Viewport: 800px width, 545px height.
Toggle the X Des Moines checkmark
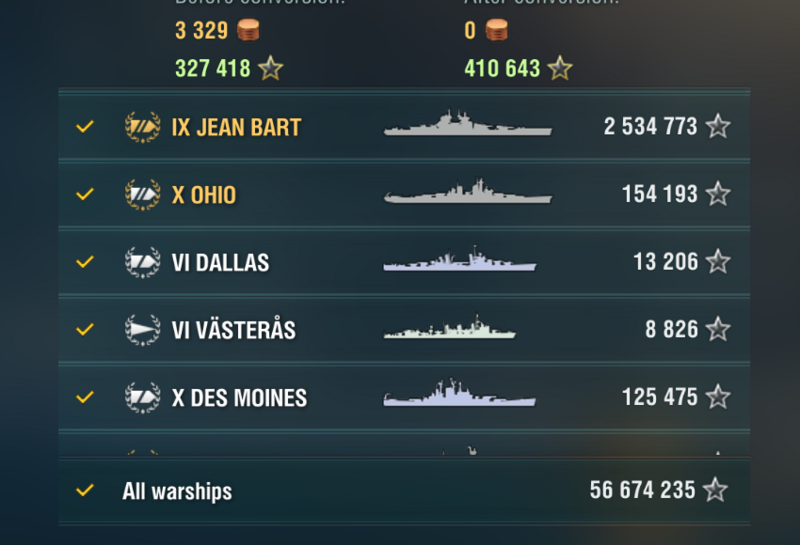pos(85,397)
